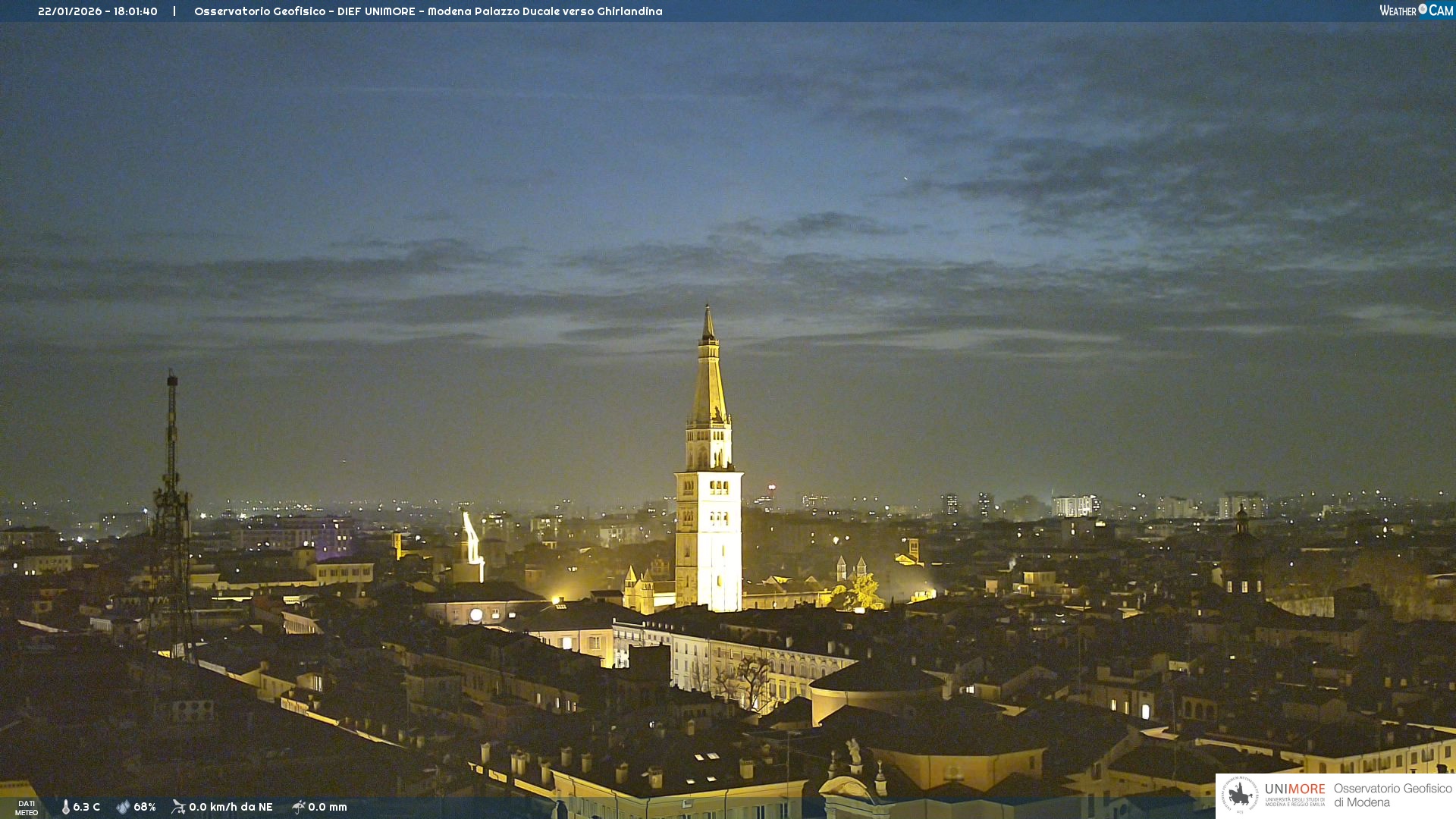Click the humidity water drops icon

click(123, 807)
